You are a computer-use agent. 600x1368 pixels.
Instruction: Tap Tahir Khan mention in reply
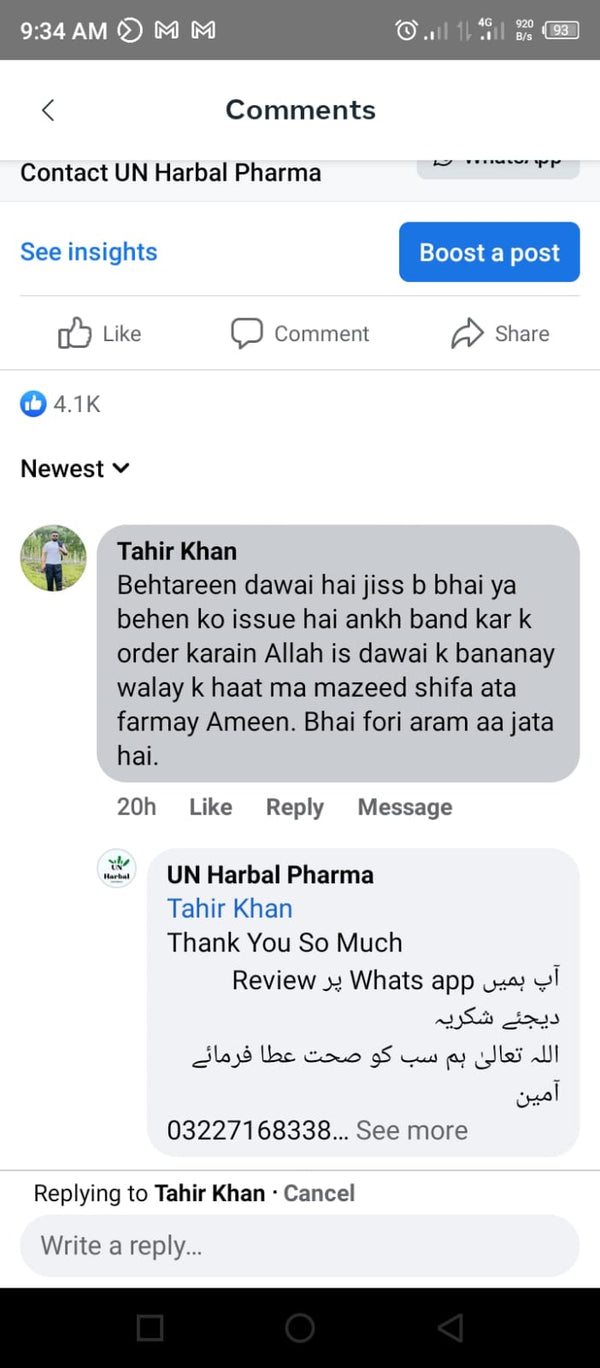coord(230,908)
